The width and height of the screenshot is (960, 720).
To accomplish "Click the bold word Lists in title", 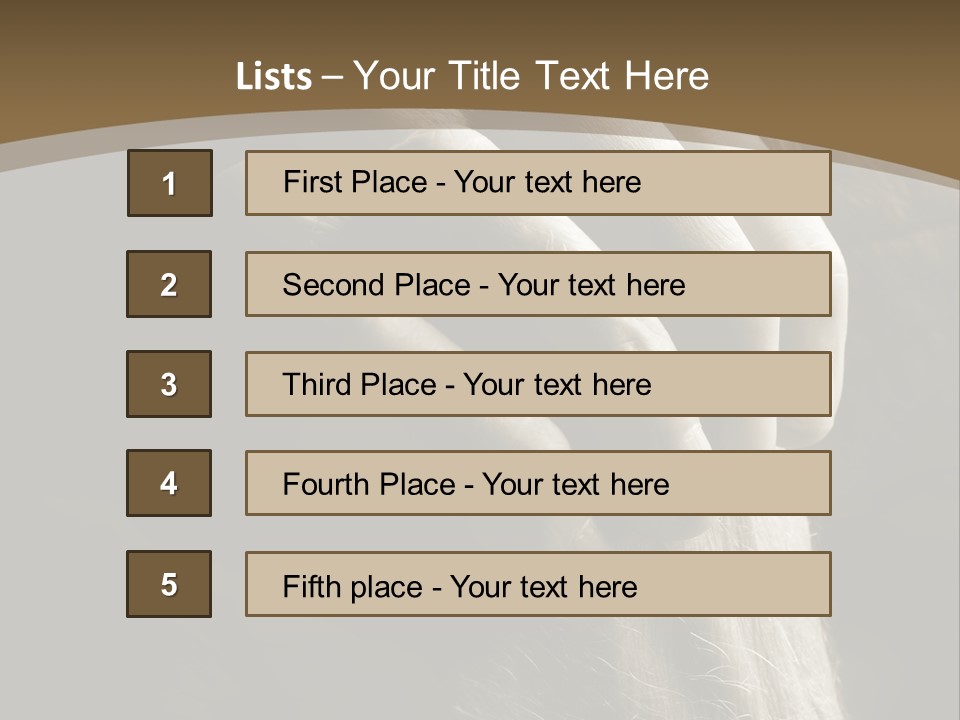I will click(x=274, y=77).
